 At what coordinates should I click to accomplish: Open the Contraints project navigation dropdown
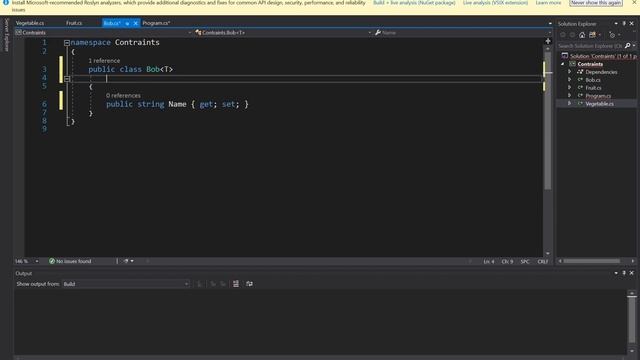coord(103,33)
